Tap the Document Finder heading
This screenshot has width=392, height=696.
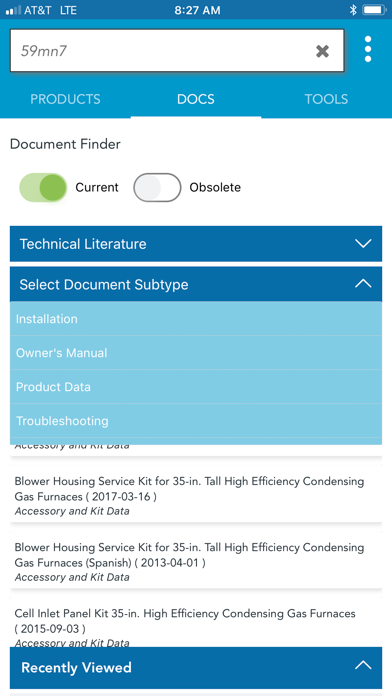point(65,144)
